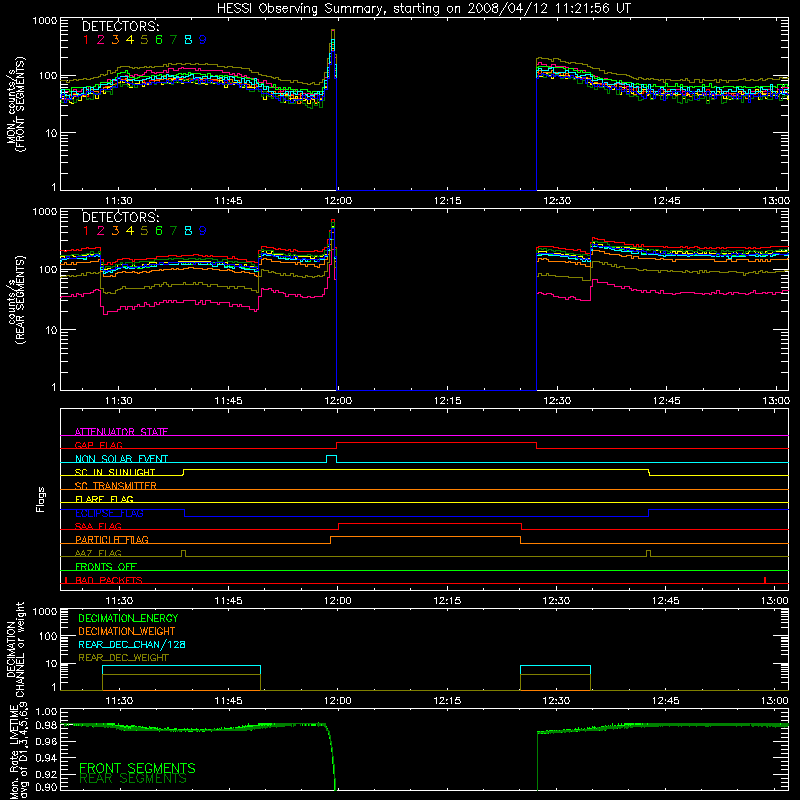Pick detector 5 legend number in rear segments plot

[144, 231]
